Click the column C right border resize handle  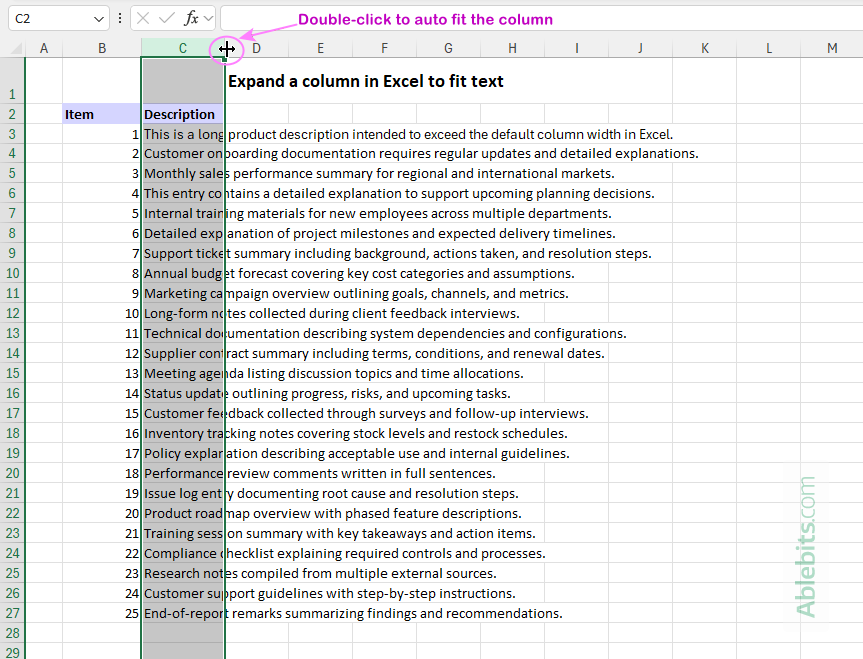[226, 48]
